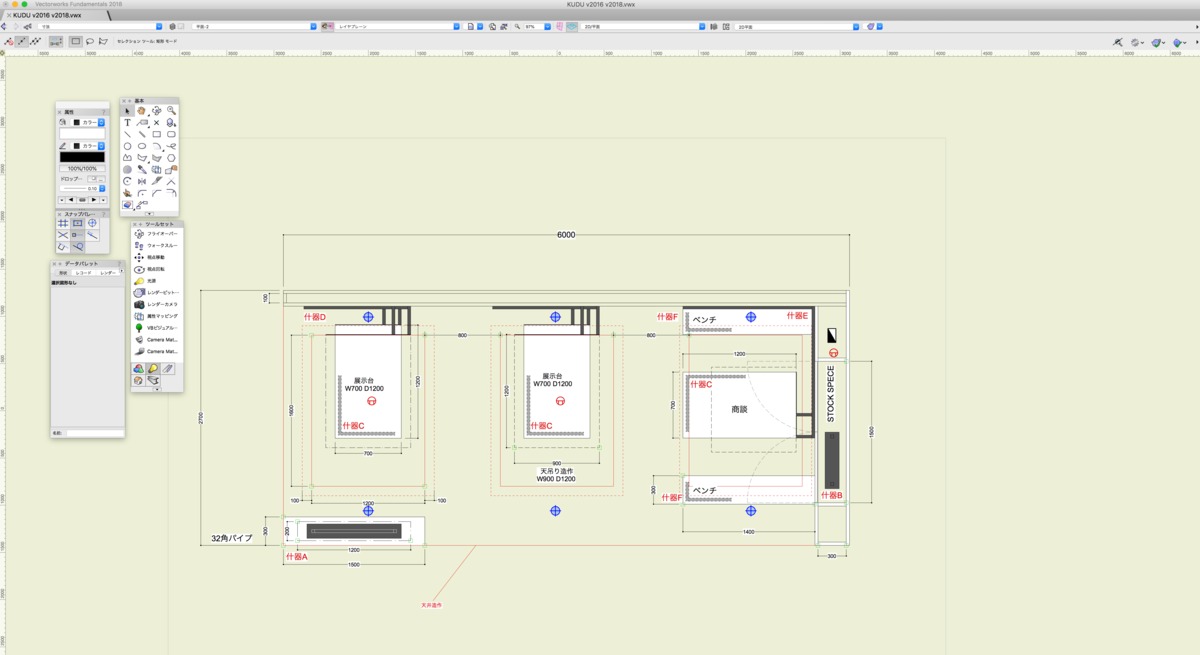The height and width of the screenshot is (655, 1200).
Task: Open the レイヤプレーン plane dropdown
Action: pyautogui.click(x=397, y=27)
